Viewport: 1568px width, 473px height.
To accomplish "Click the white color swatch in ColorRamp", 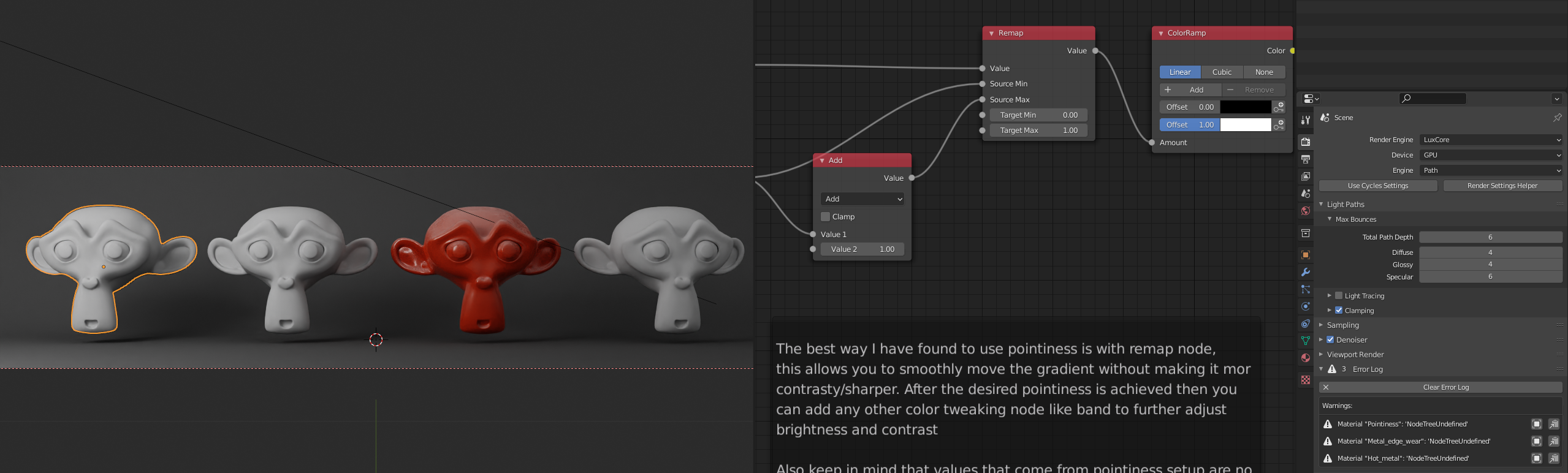I will tap(1245, 125).
